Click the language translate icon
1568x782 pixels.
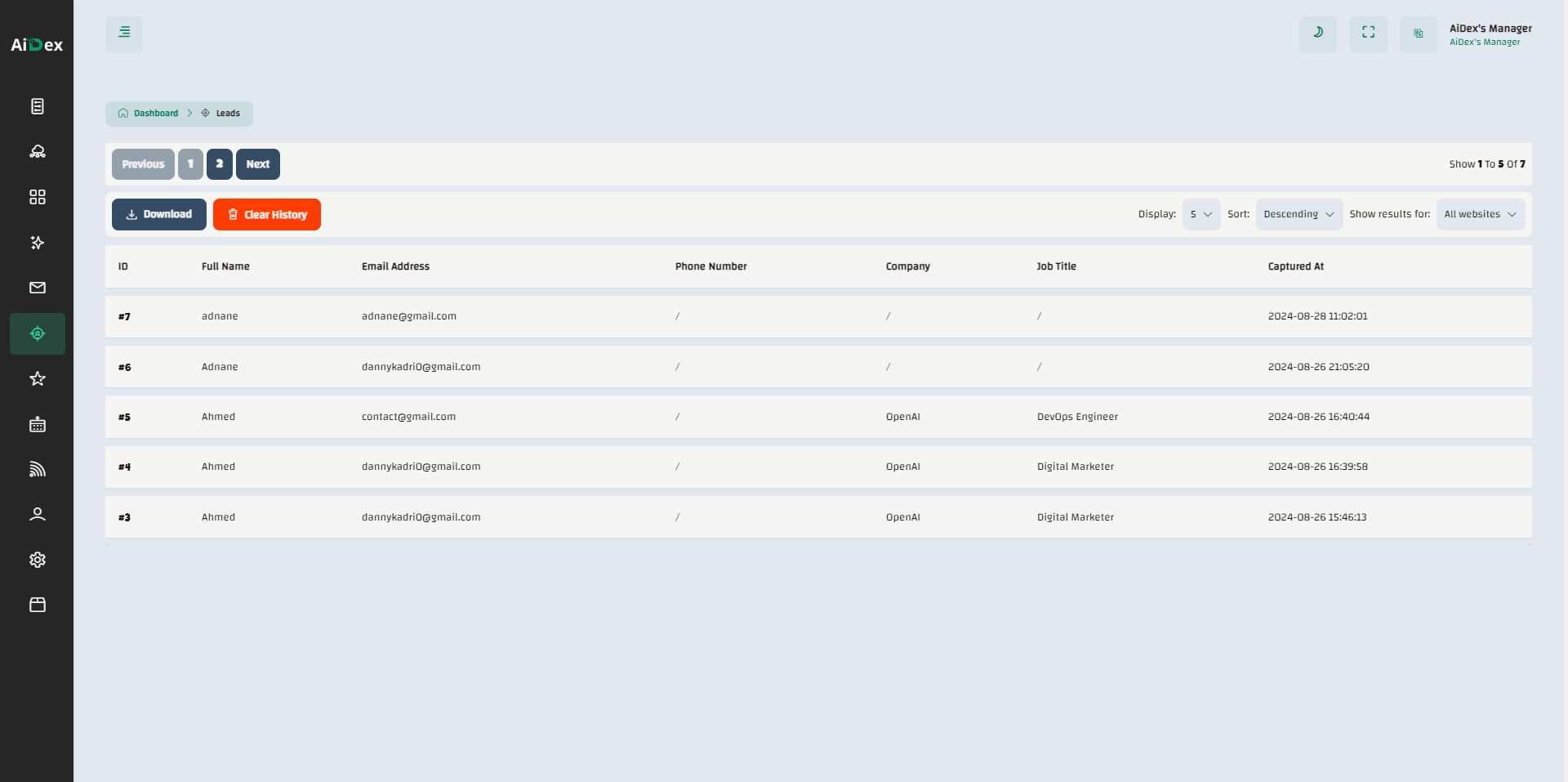(x=1418, y=34)
